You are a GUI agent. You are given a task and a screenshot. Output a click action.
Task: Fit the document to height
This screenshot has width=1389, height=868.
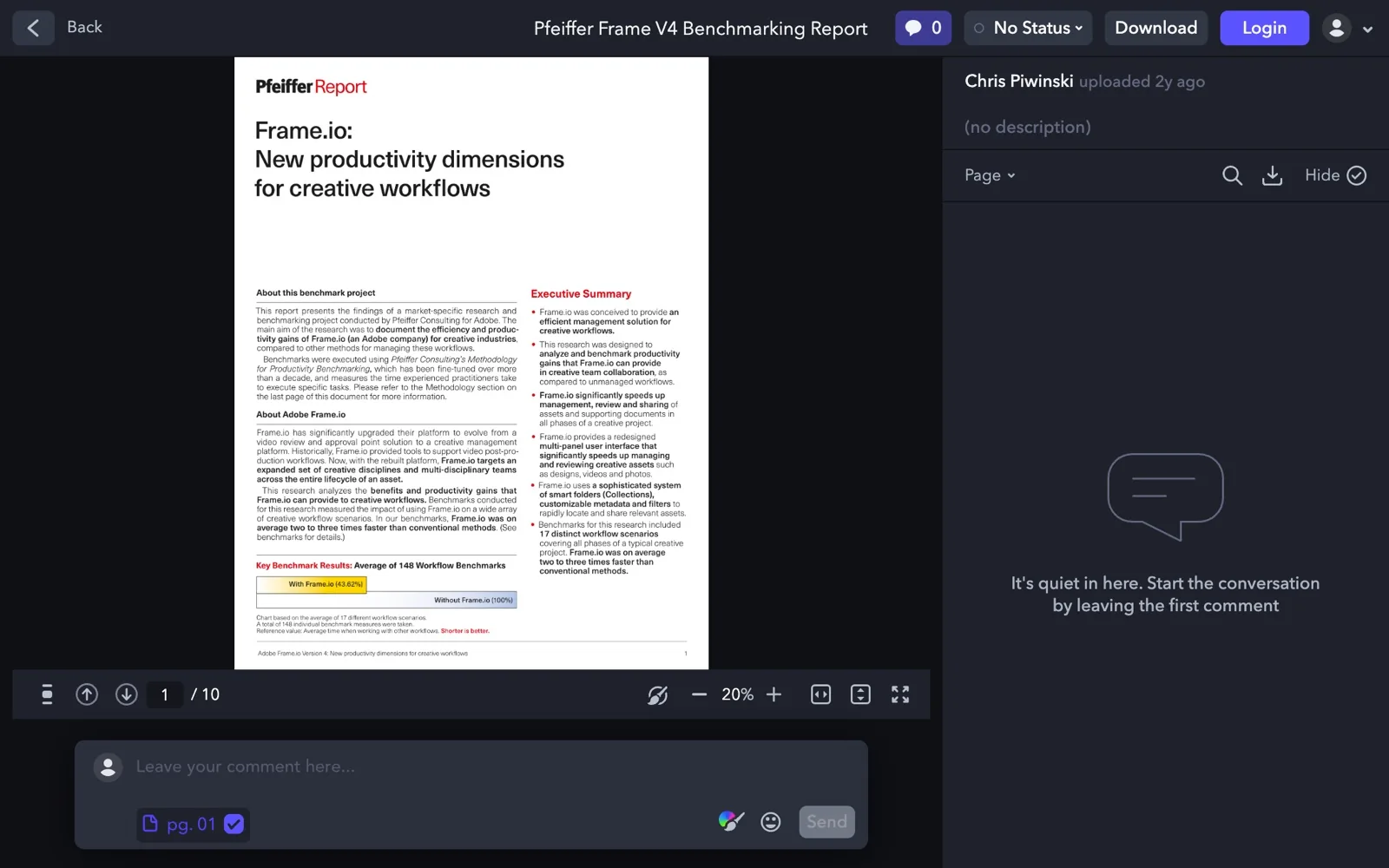860,694
